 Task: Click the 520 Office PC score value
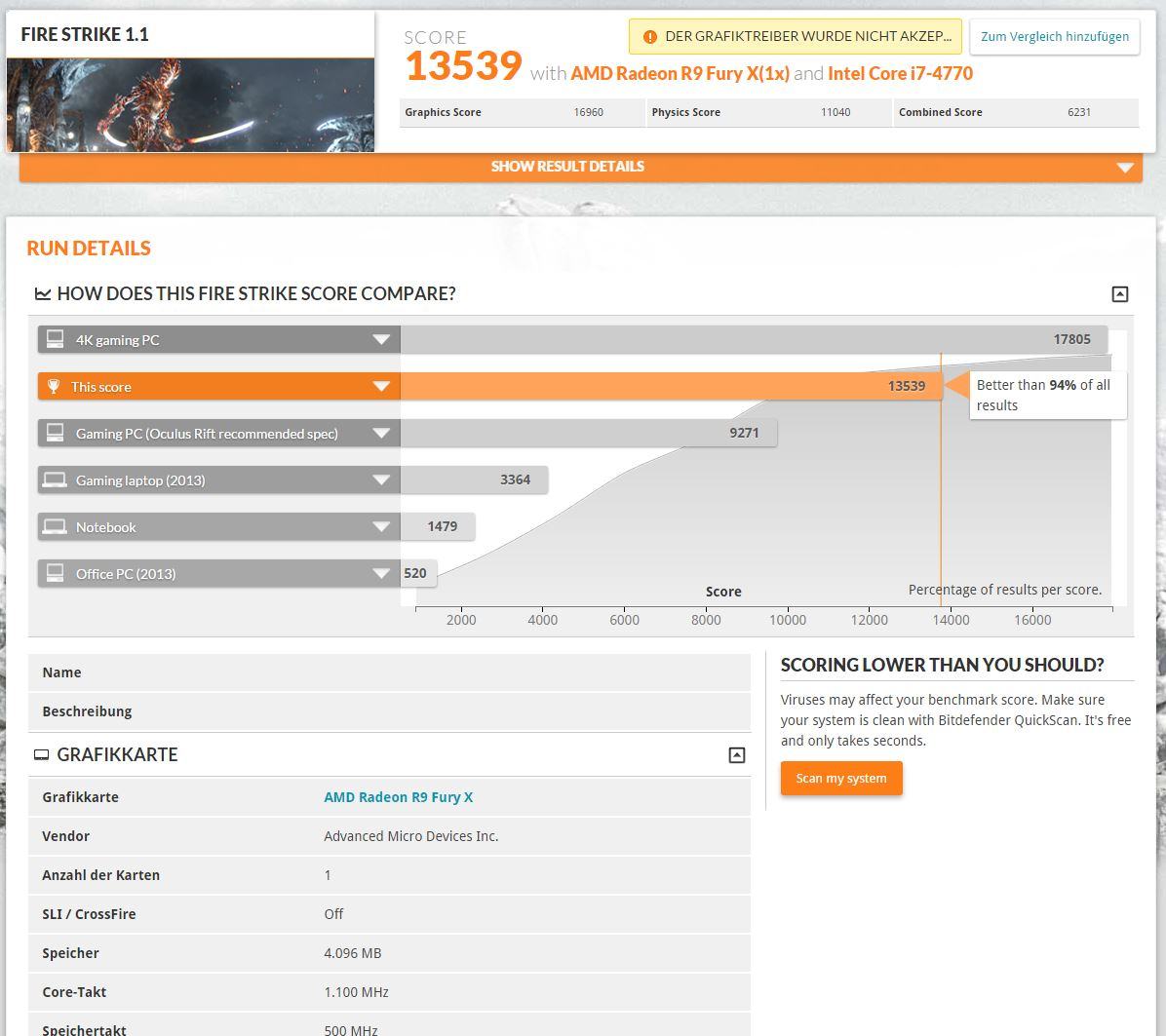point(415,574)
